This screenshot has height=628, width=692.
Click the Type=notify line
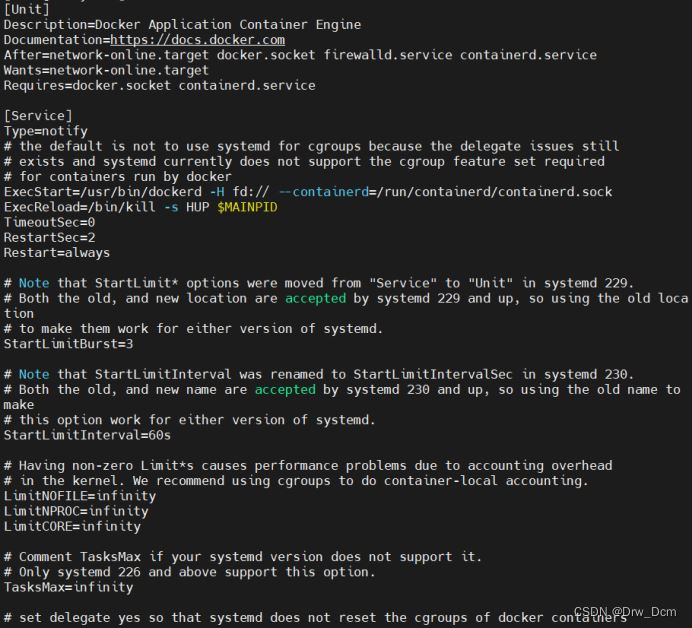pos(45,131)
